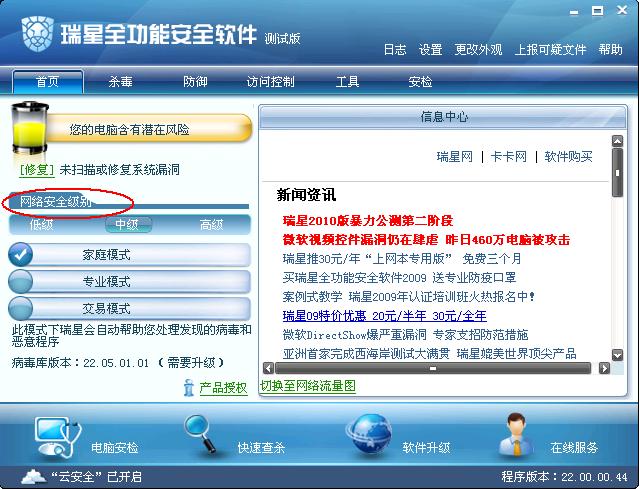
Task: Open news 亚洲首家完成西海岸测试大满贯
Action: (430, 353)
